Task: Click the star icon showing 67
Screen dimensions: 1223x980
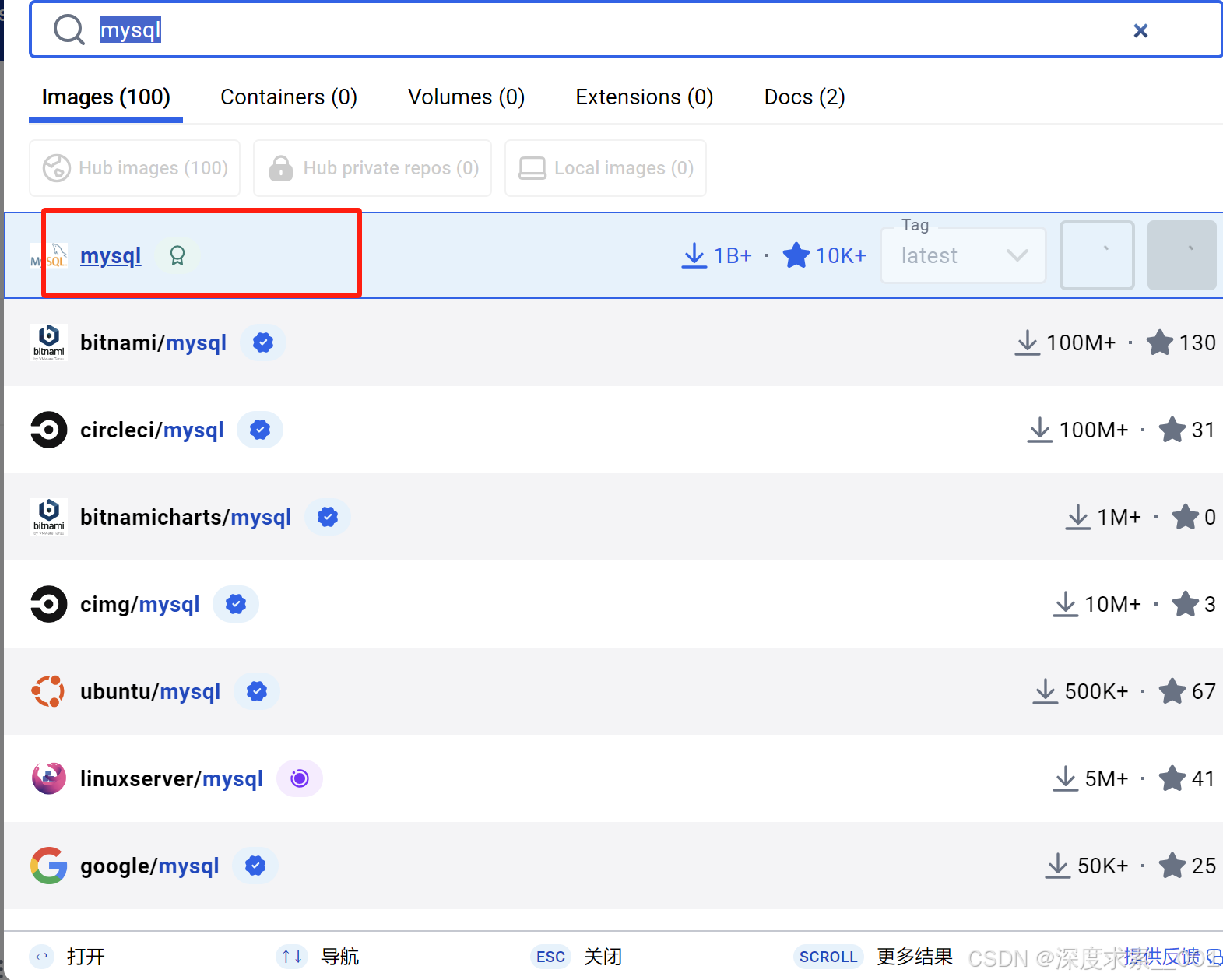Action: point(1172,691)
